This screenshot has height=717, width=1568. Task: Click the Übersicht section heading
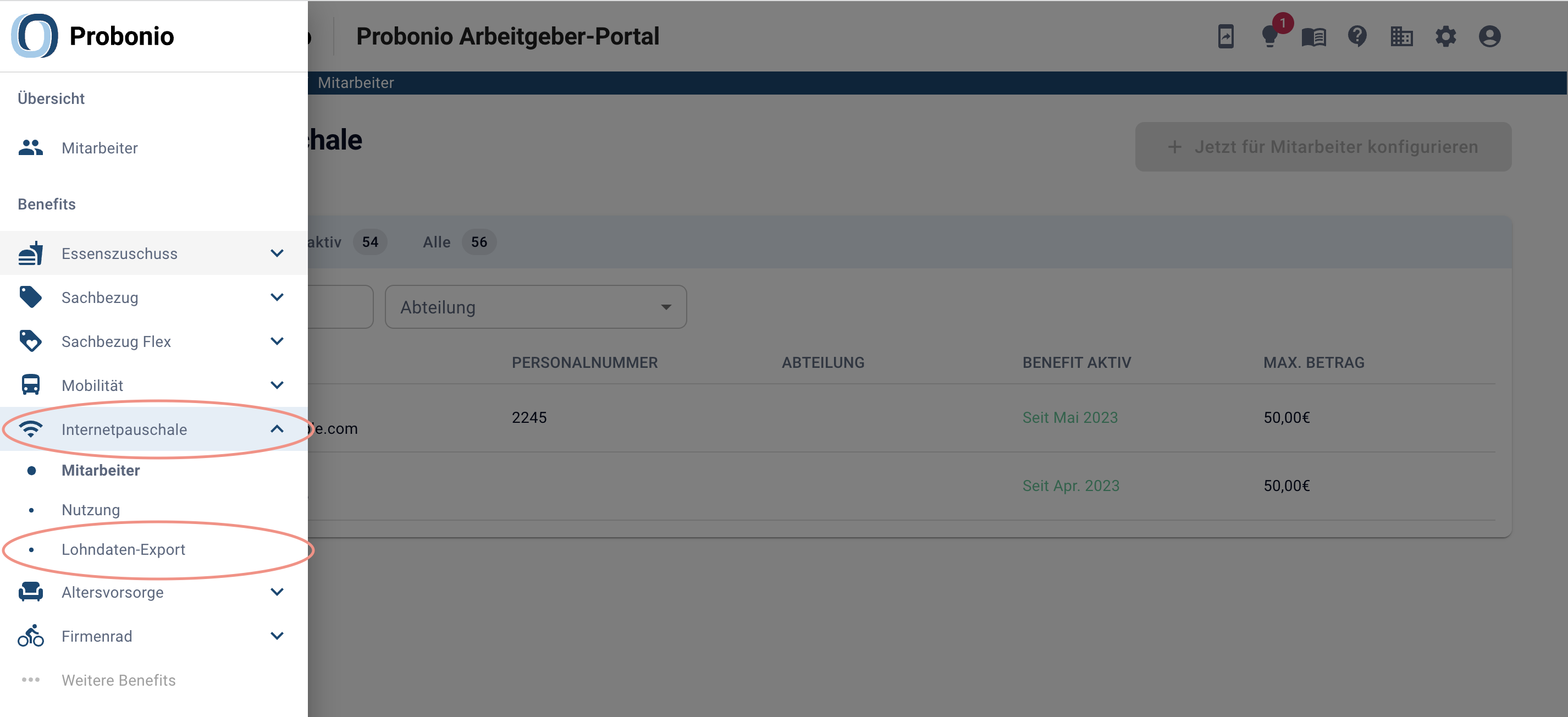coord(51,98)
